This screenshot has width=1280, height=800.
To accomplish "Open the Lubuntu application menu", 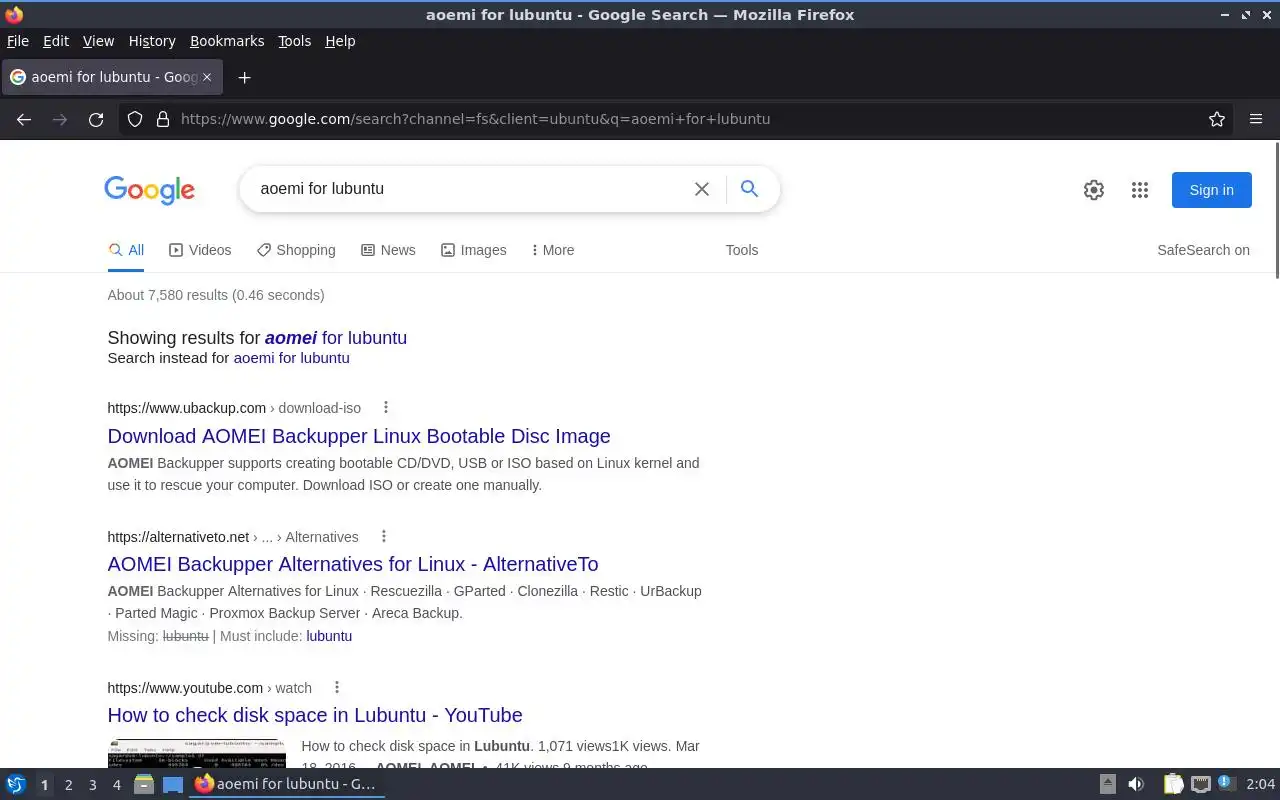I will pyautogui.click(x=16, y=785).
